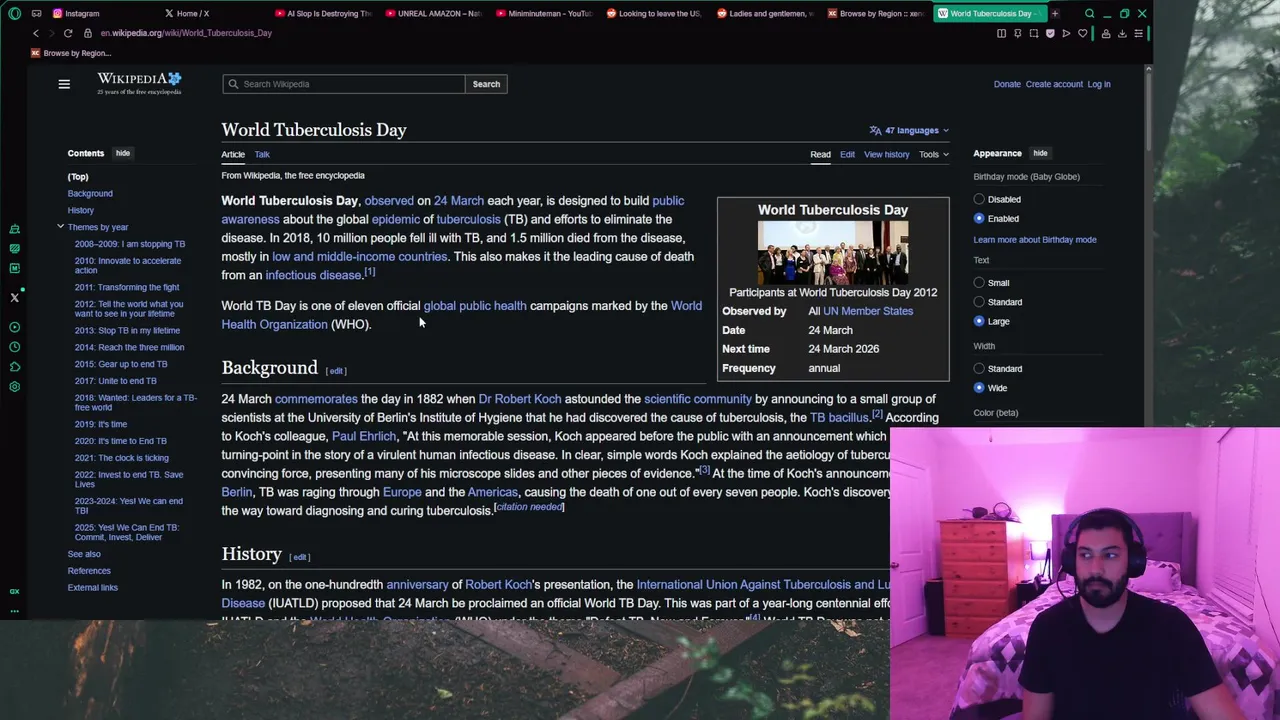Hide the Appearance panel
Image resolution: width=1280 pixels, height=720 pixels.
pyautogui.click(x=1040, y=153)
